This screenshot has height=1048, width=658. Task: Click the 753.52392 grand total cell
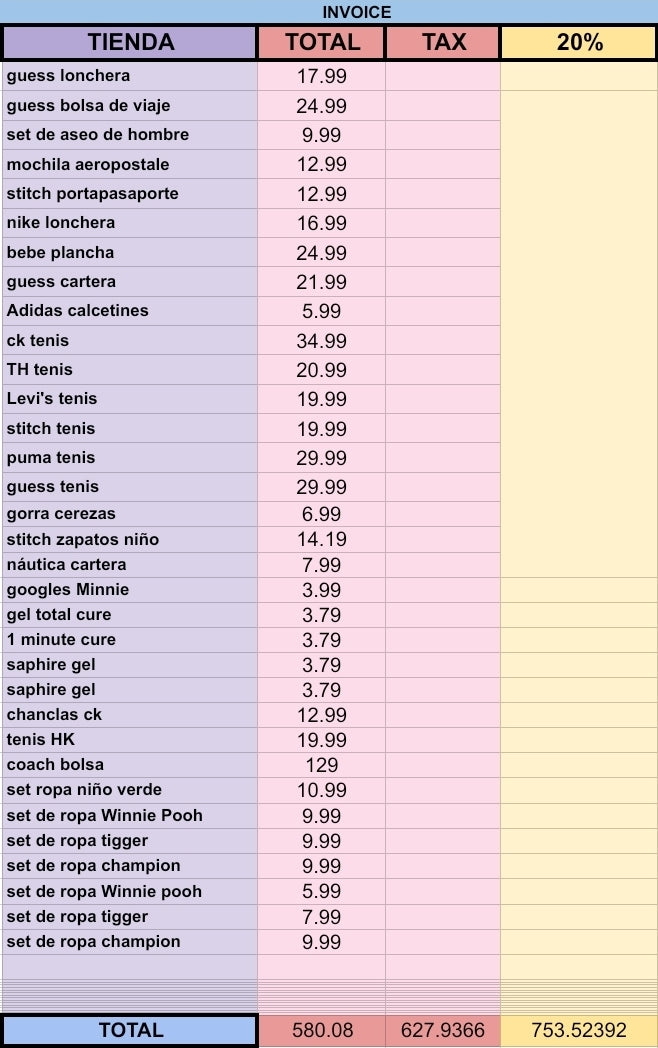click(x=579, y=1030)
